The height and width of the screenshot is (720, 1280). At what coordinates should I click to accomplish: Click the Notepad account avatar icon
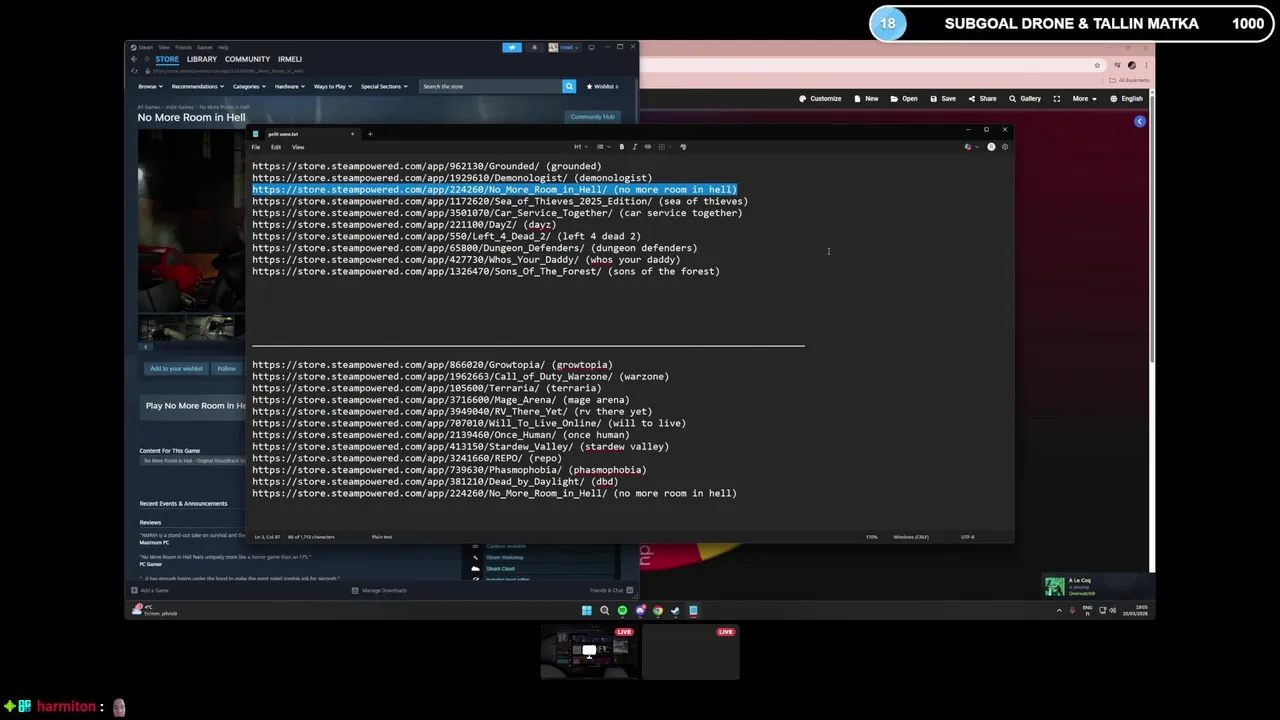pyautogui.click(x=991, y=147)
